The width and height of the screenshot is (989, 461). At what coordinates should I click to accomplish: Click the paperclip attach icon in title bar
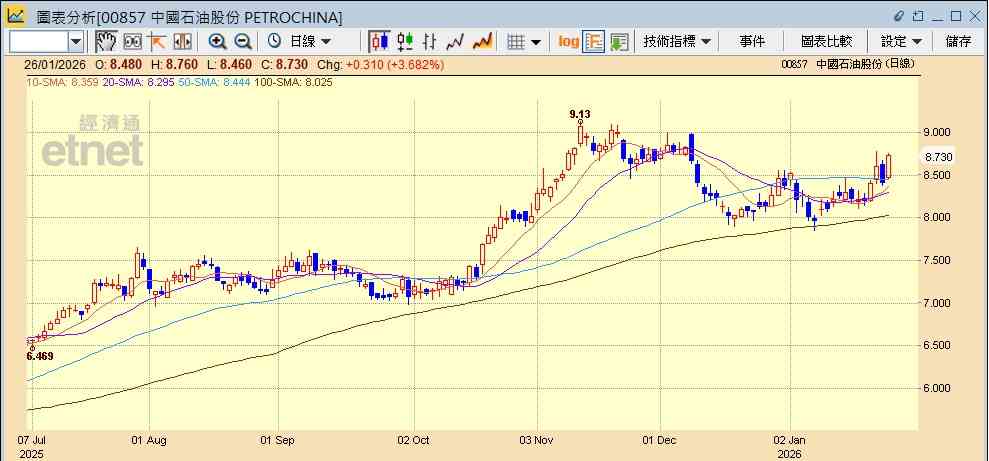coord(899,16)
